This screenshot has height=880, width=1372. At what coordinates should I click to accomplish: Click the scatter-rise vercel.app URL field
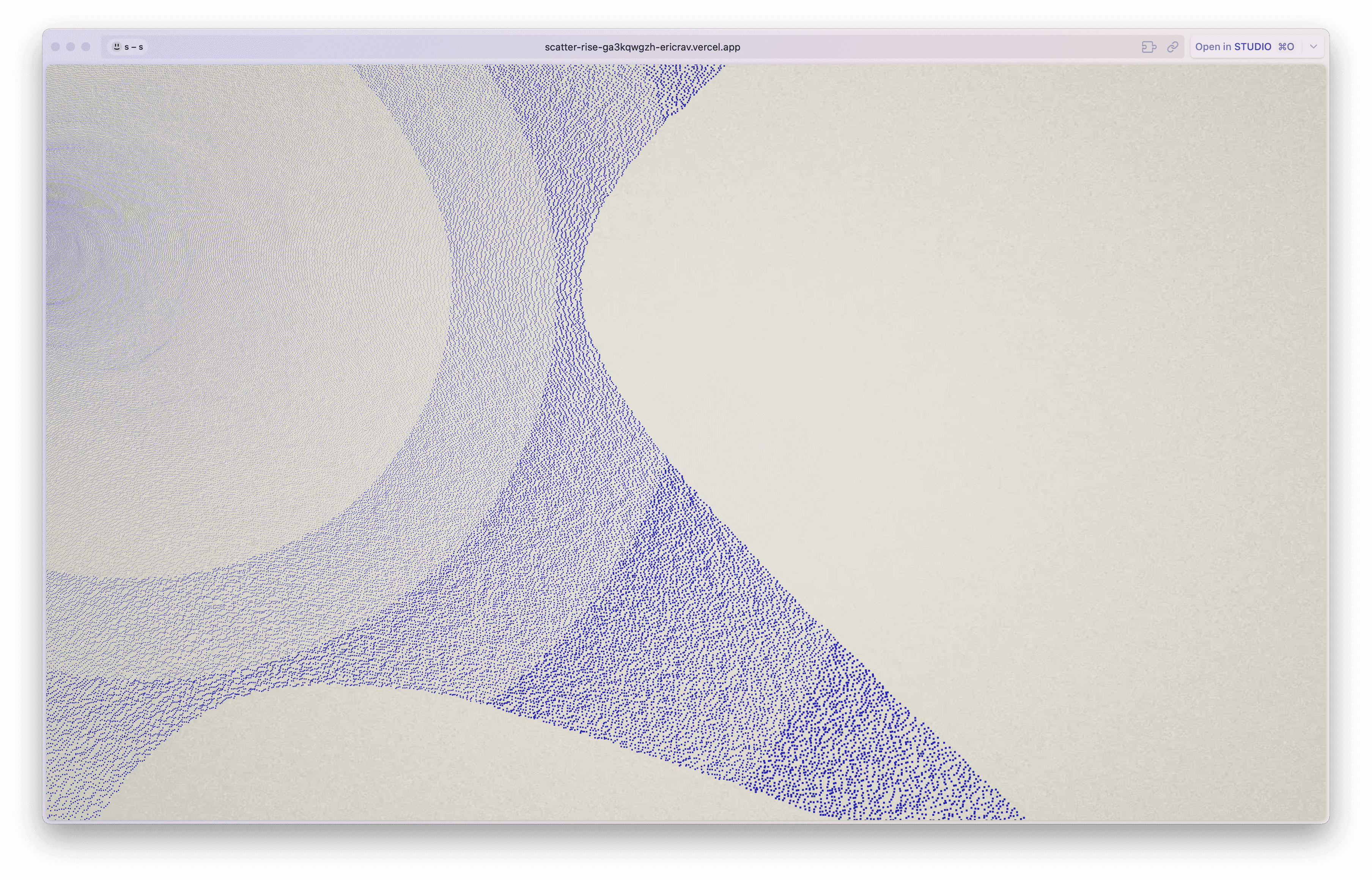pyautogui.click(x=642, y=47)
